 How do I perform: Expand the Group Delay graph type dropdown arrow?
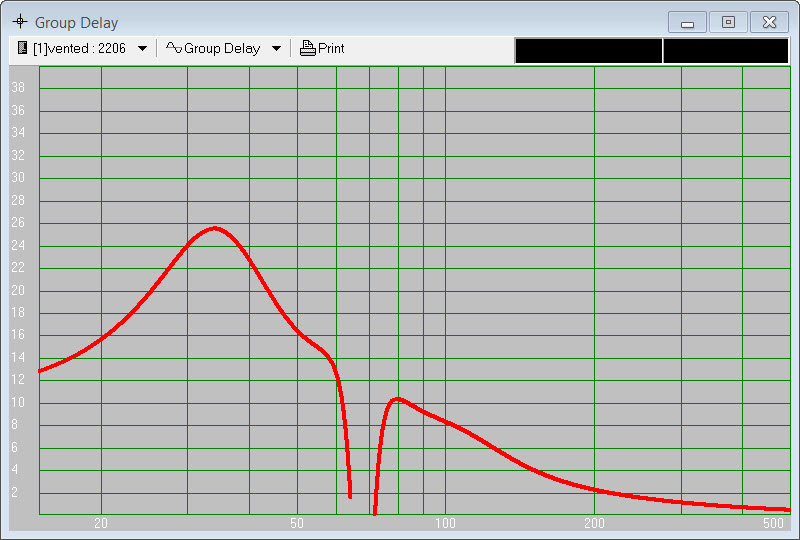pyautogui.click(x=276, y=48)
